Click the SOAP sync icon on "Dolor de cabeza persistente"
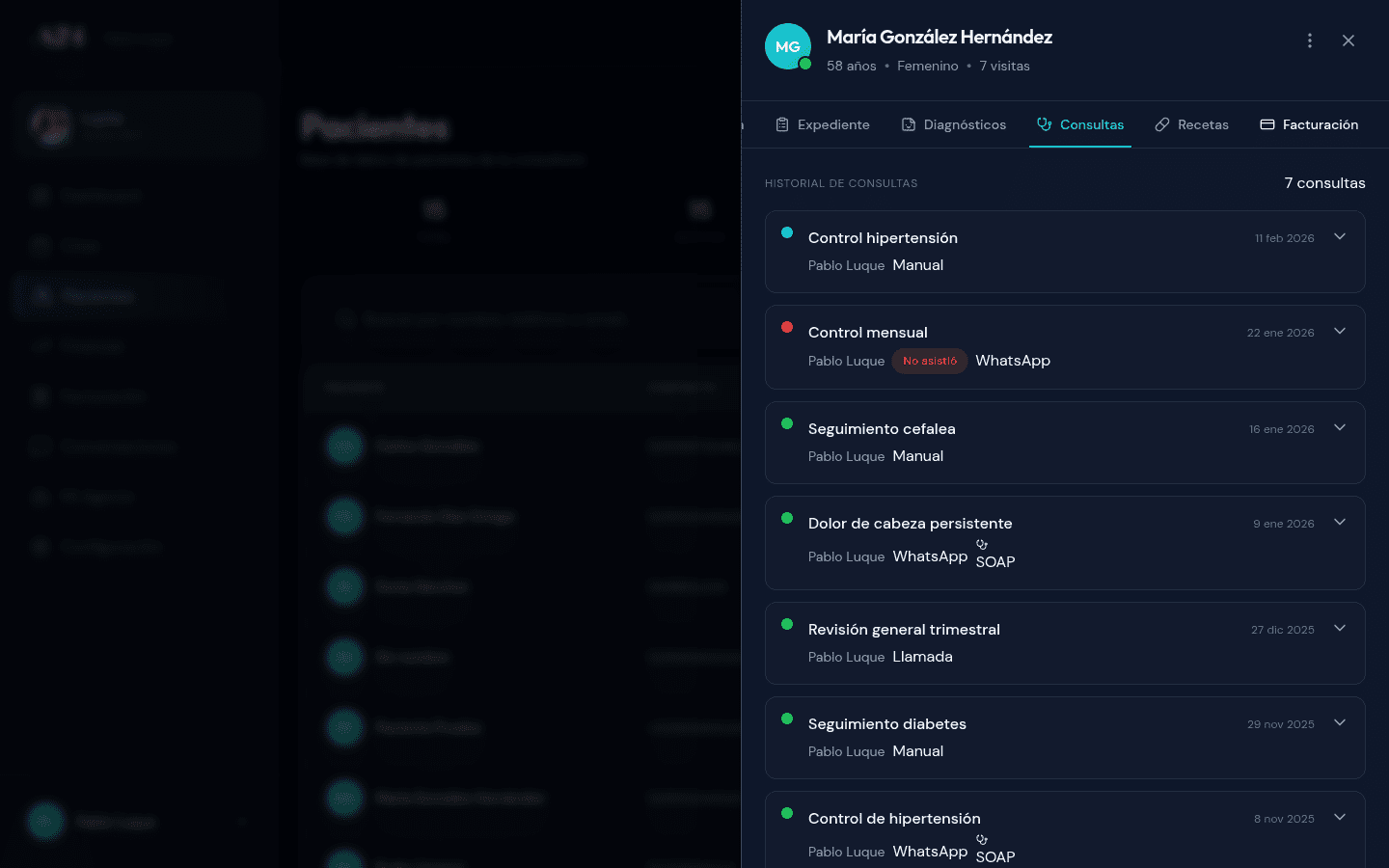1389x868 pixels. pyautogui.click(x=983, y=546)
